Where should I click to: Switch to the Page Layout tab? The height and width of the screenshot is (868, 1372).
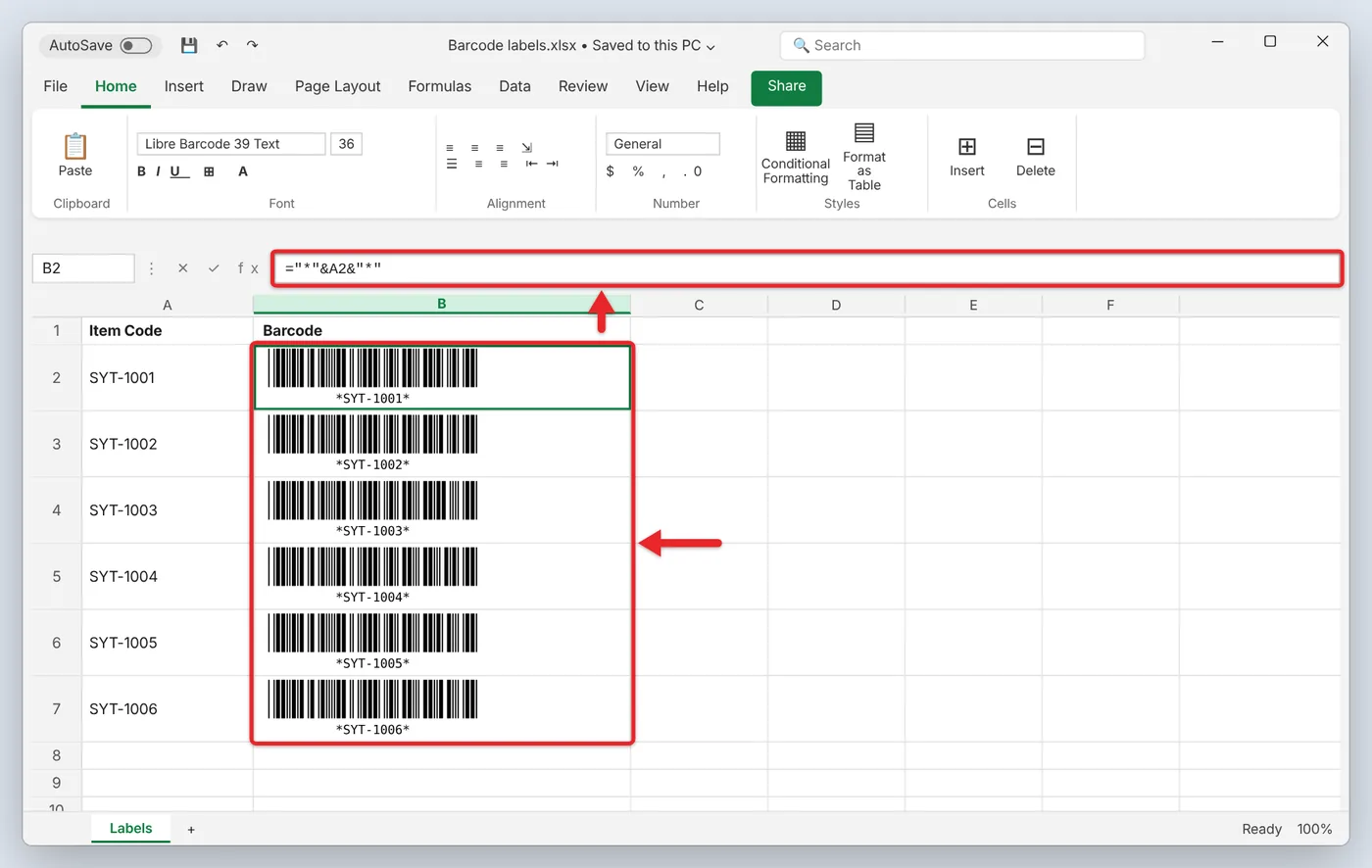[x=338, y=86]
